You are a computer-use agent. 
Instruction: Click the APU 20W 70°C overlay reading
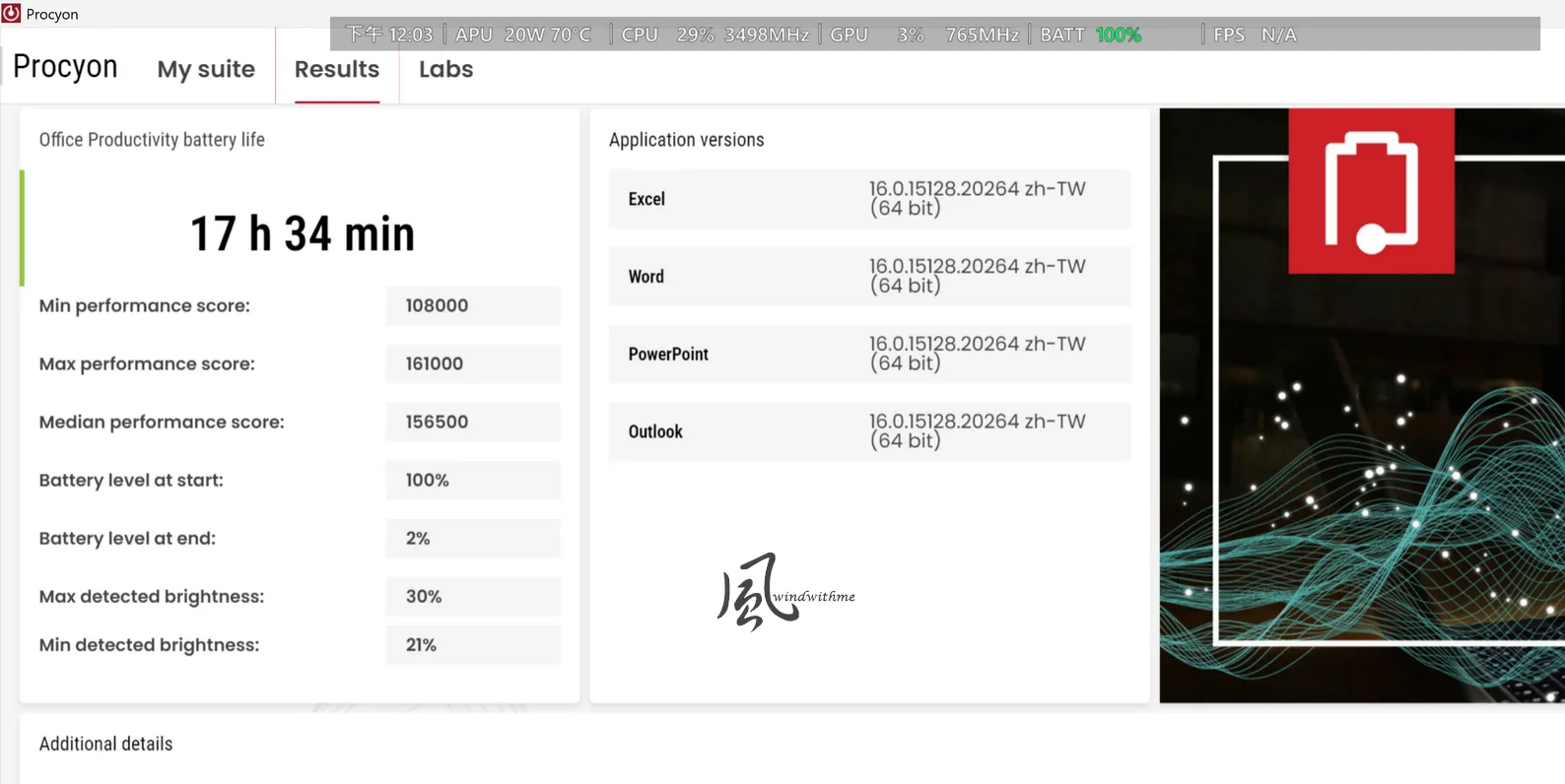click(x=523, y=34)
